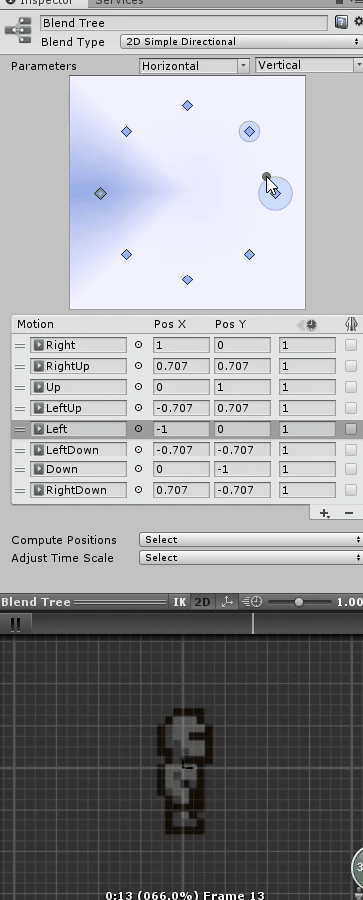The height and width of the screenshot is (900, 363).
Task: Click the Blend Tree name field
Action: click(x=184, y=23)
